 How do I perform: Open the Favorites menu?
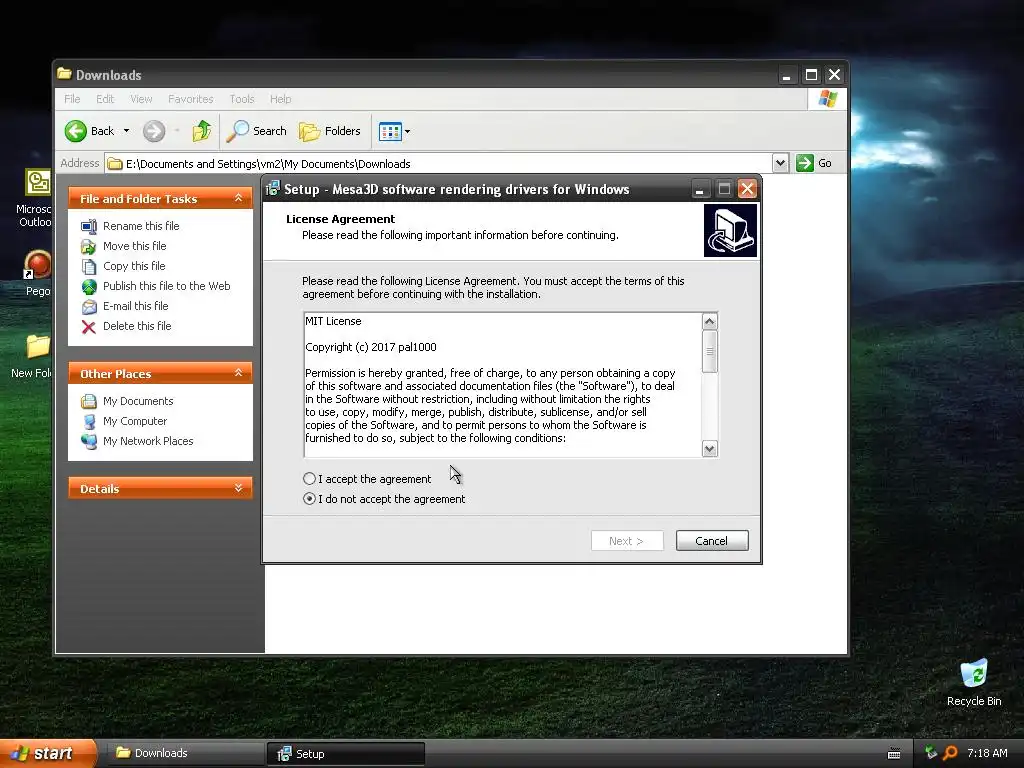[191, 99]
